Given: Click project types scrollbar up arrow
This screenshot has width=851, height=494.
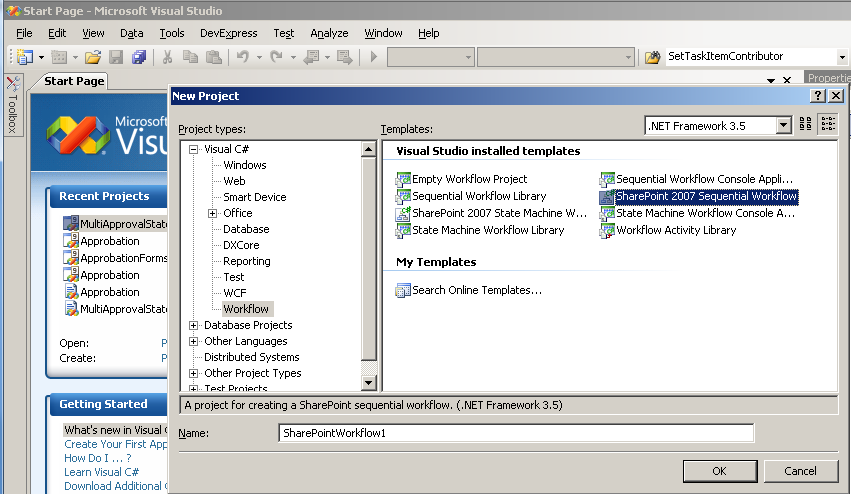Looking at the screenshot, I should (x=369, y=149).
